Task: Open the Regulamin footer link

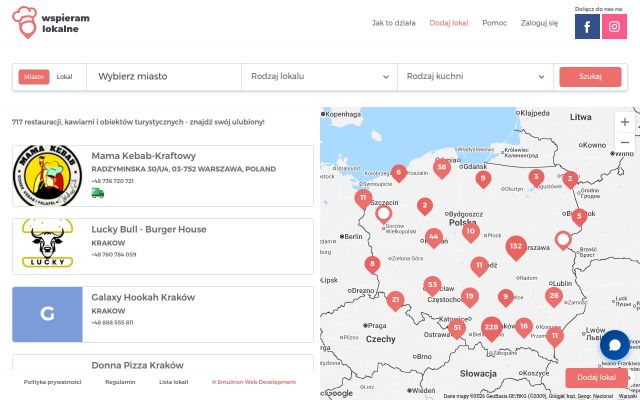Action: 120,382
